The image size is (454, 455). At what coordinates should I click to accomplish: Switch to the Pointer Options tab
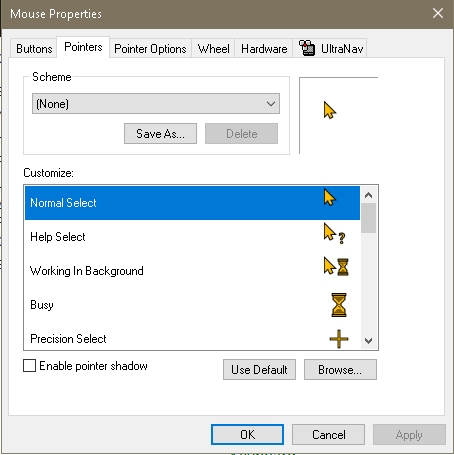150,49
